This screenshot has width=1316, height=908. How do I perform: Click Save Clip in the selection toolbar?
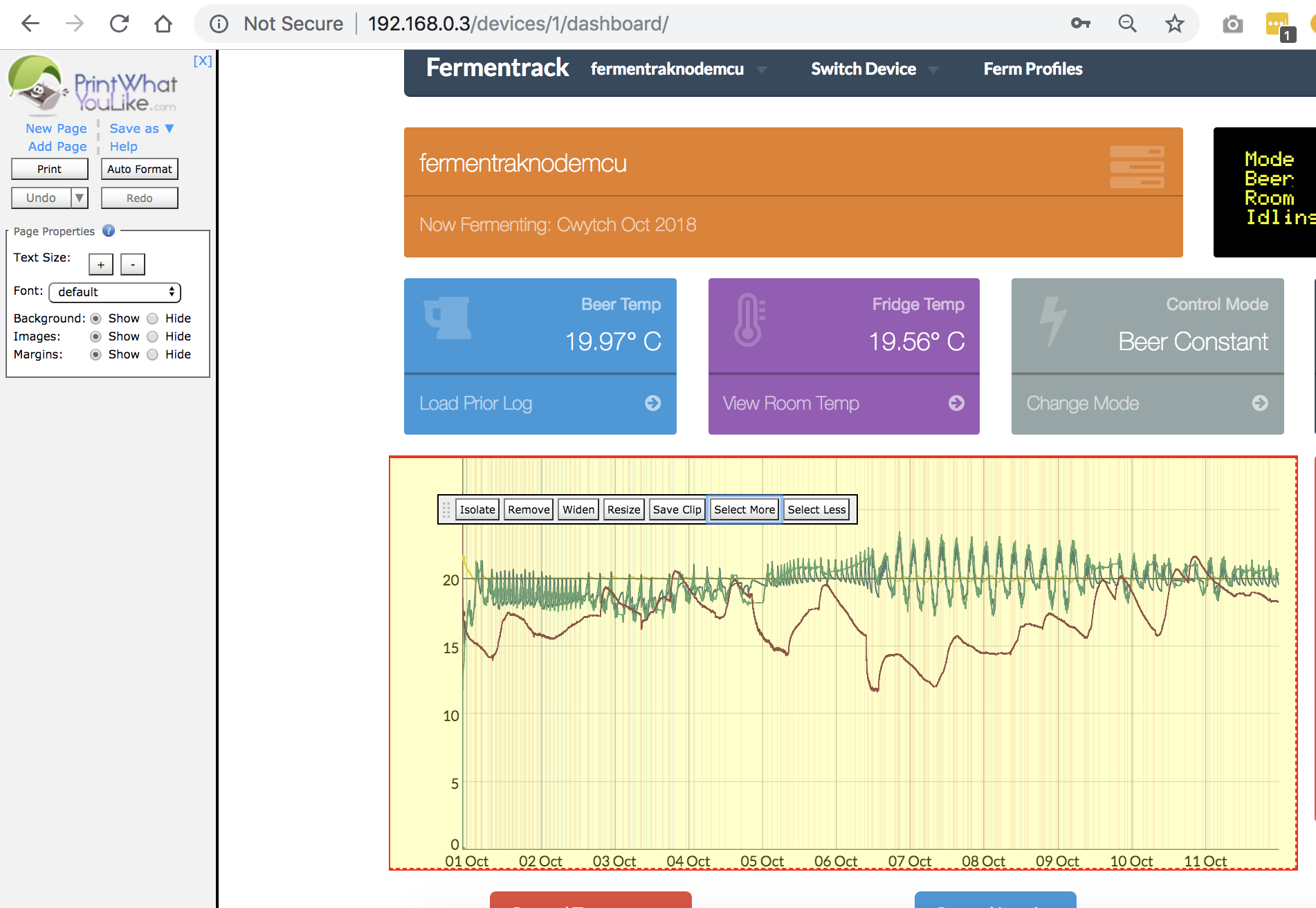click(677, 509)
